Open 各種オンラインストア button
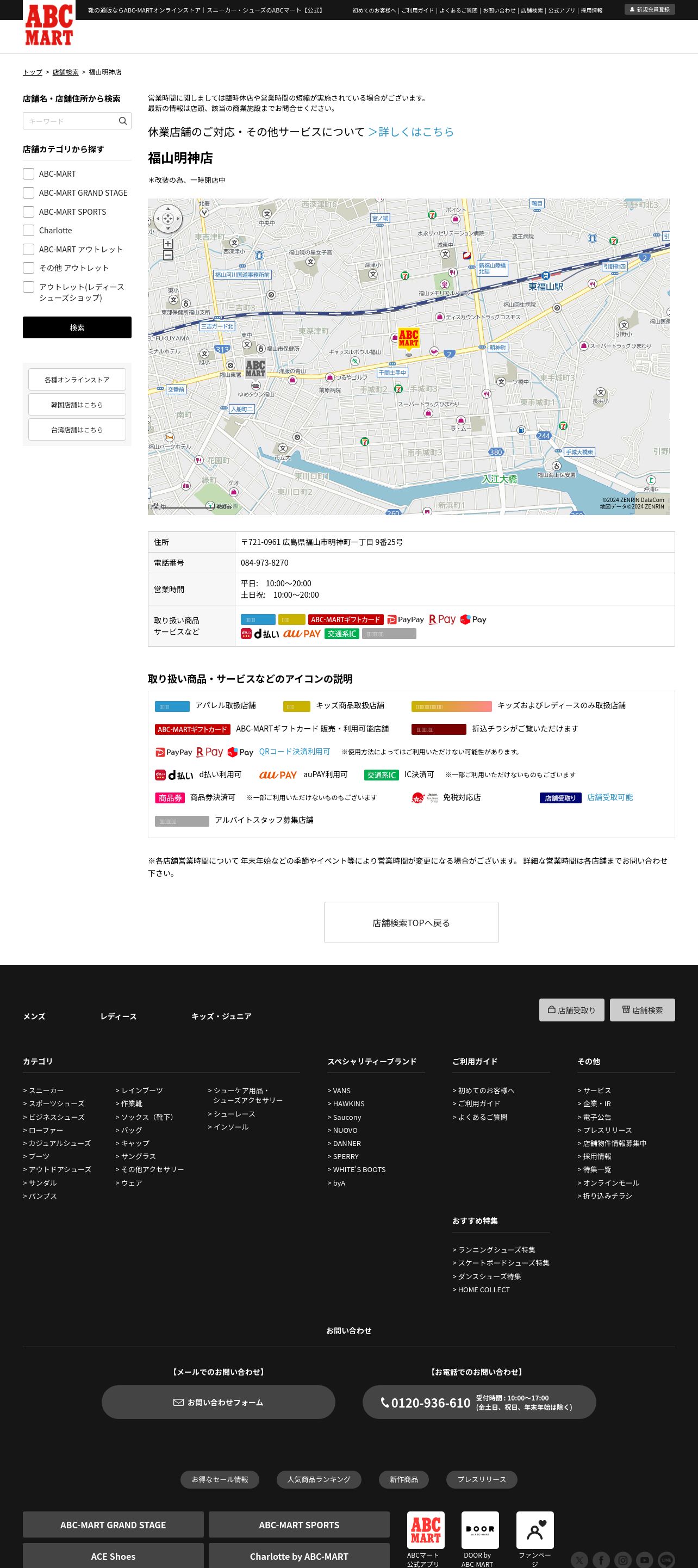The height and width of the screenshot is (1568, 698). [x=77, y=379]
